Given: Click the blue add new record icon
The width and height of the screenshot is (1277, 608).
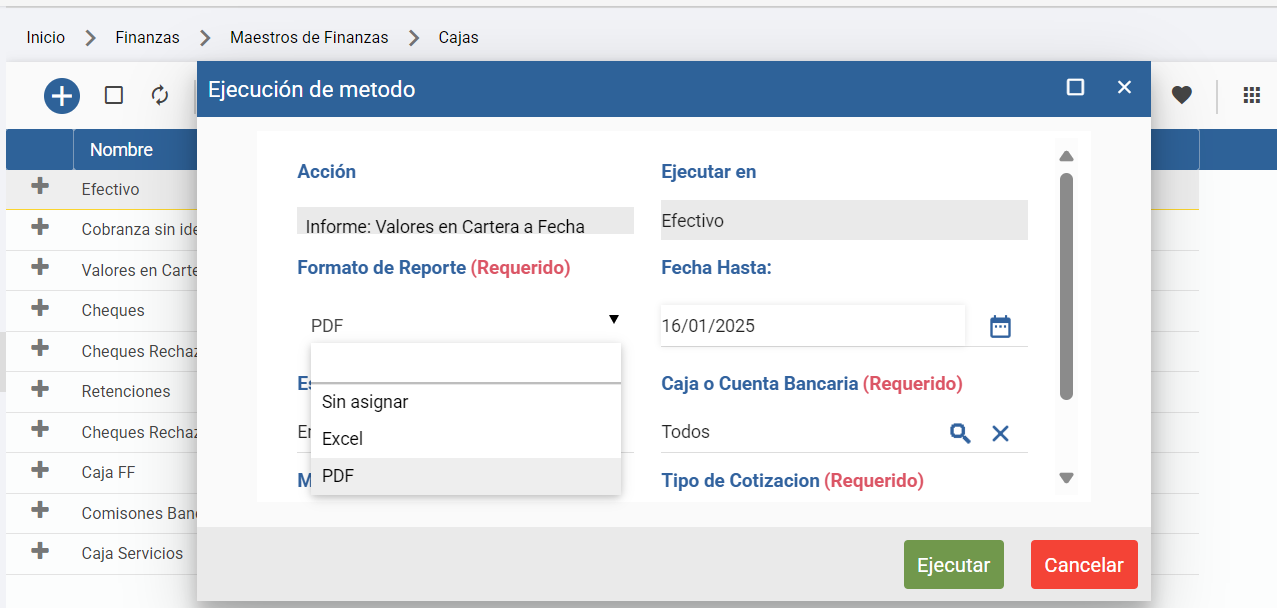Looking at the screenshot, I should click(x=62, y=96).
